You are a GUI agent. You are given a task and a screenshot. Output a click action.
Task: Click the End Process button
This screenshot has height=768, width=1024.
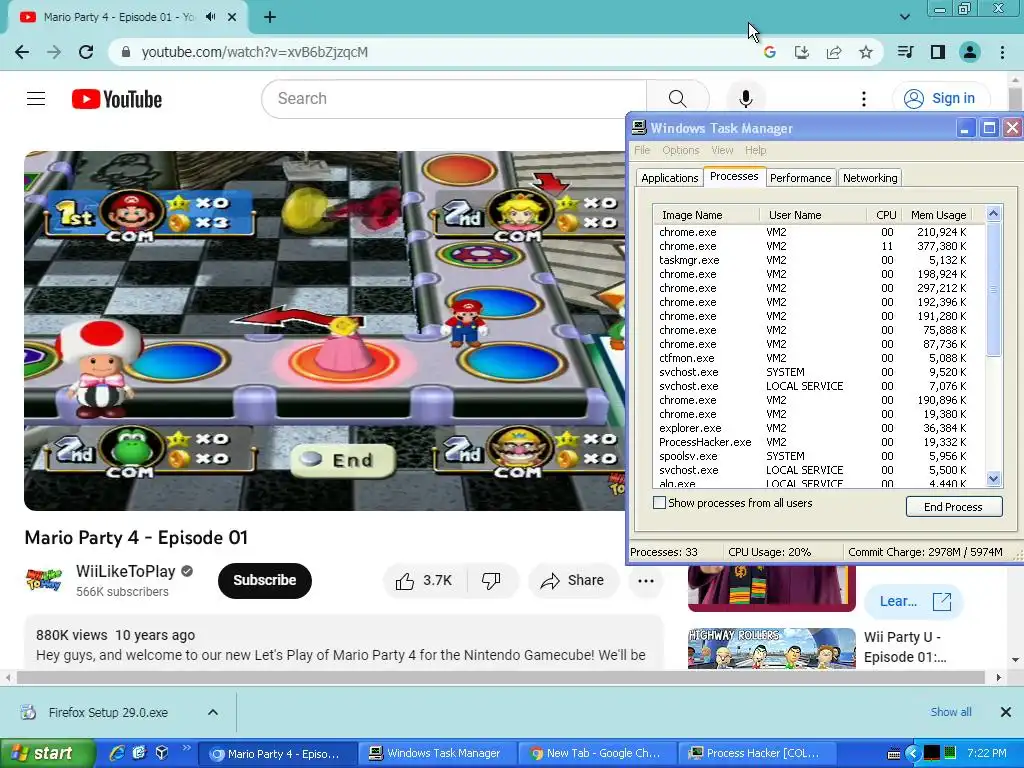pyautogui.click(x=953, y=507)
